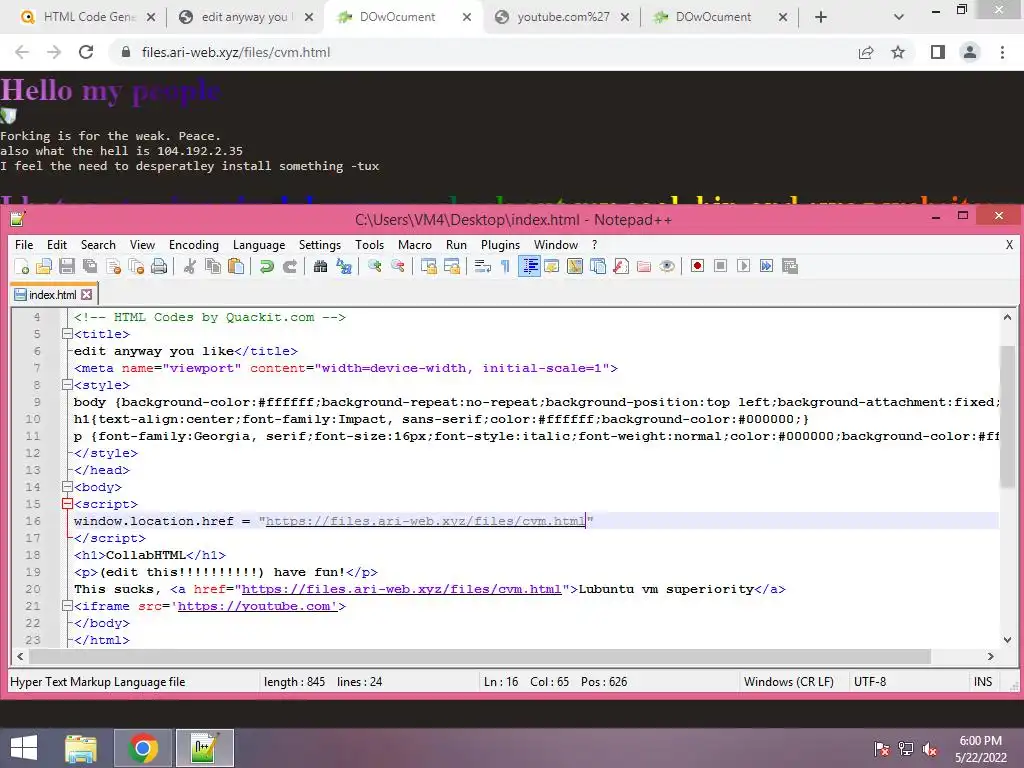Click the Paste clipboard icon
Screen dimensions: 1024x768
point(236,266)
